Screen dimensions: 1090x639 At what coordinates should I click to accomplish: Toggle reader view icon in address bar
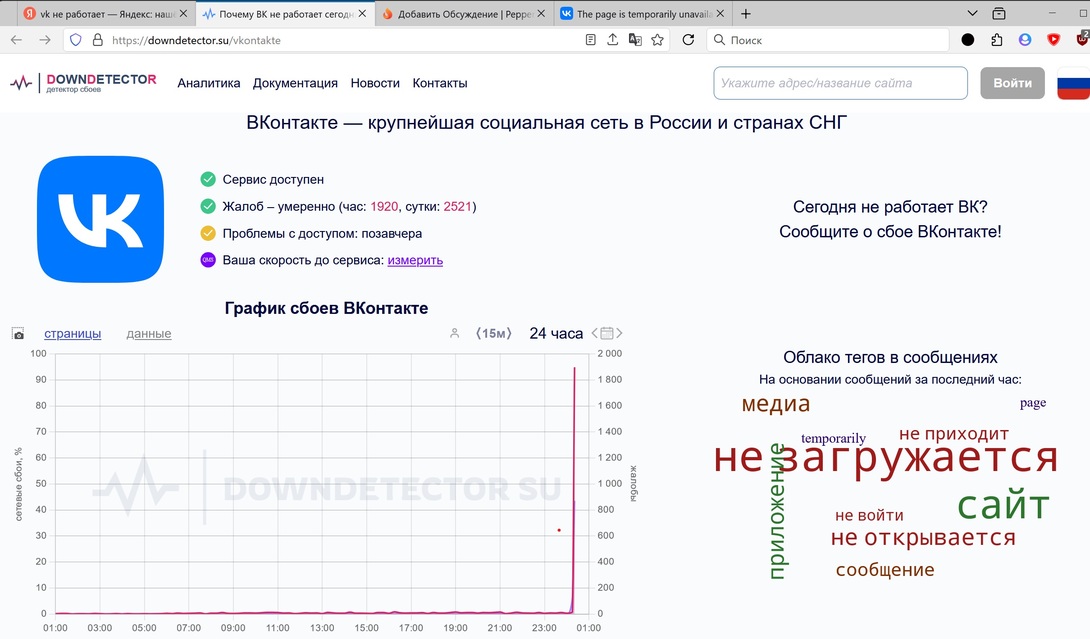click(590, 40)
